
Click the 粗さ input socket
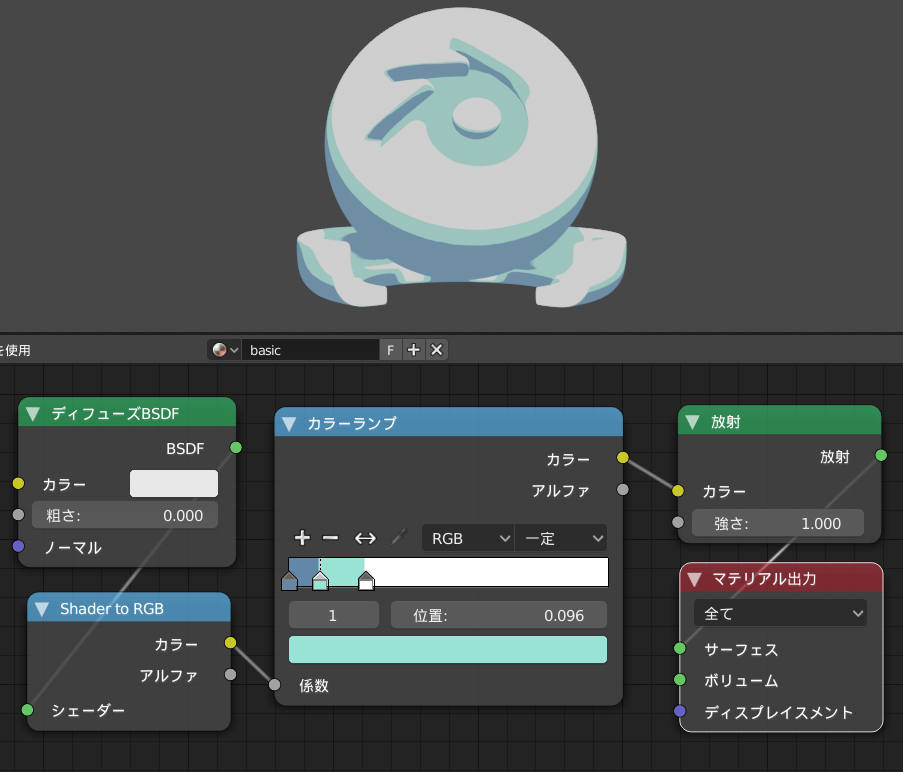click(18, 515)
